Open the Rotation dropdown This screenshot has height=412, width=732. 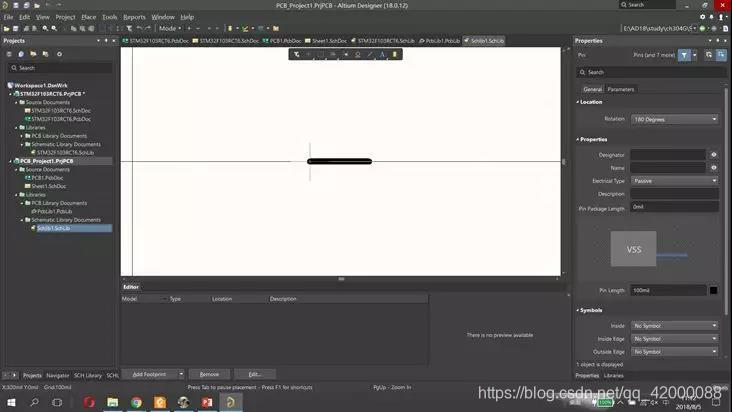pos(675,119)
